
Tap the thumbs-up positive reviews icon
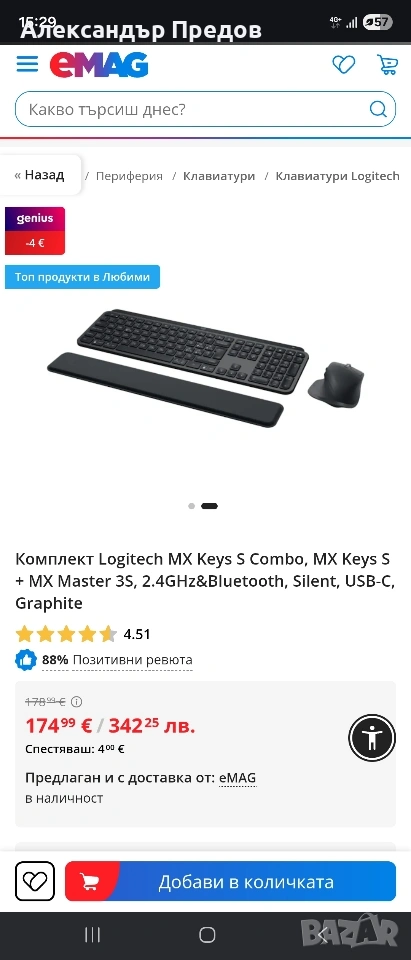coord(26,659)
